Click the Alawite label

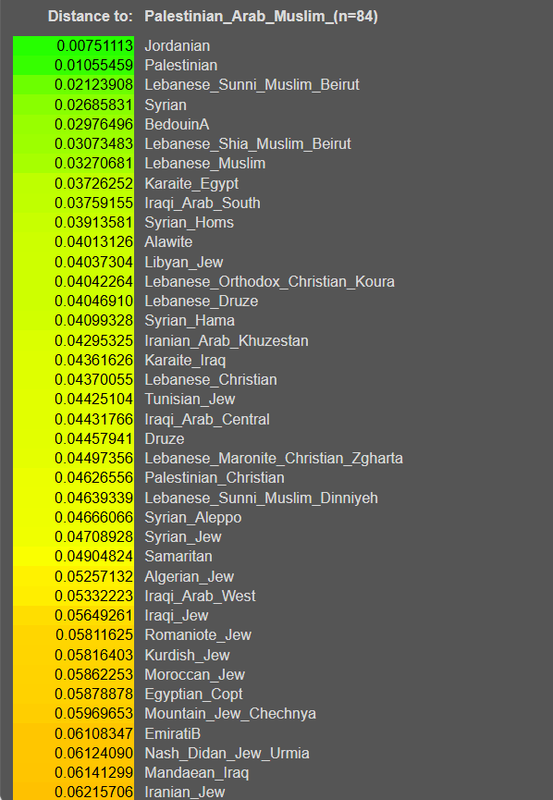[x=168, y=242]
